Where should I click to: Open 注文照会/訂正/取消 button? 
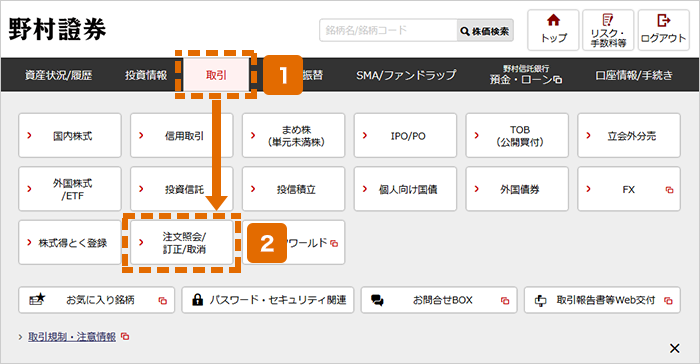tap(182, 243)
